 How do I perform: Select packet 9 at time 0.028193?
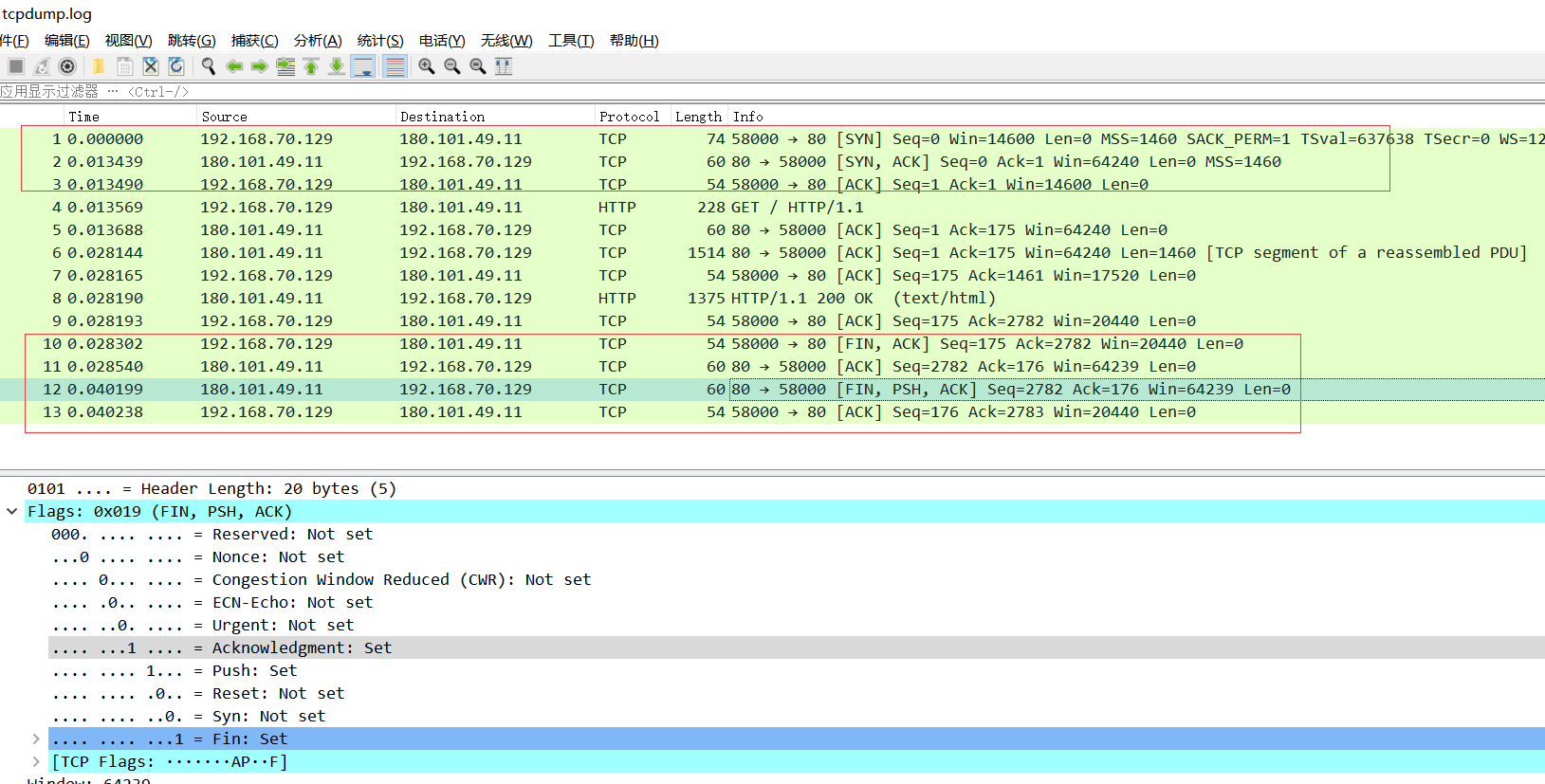[772, 321]
